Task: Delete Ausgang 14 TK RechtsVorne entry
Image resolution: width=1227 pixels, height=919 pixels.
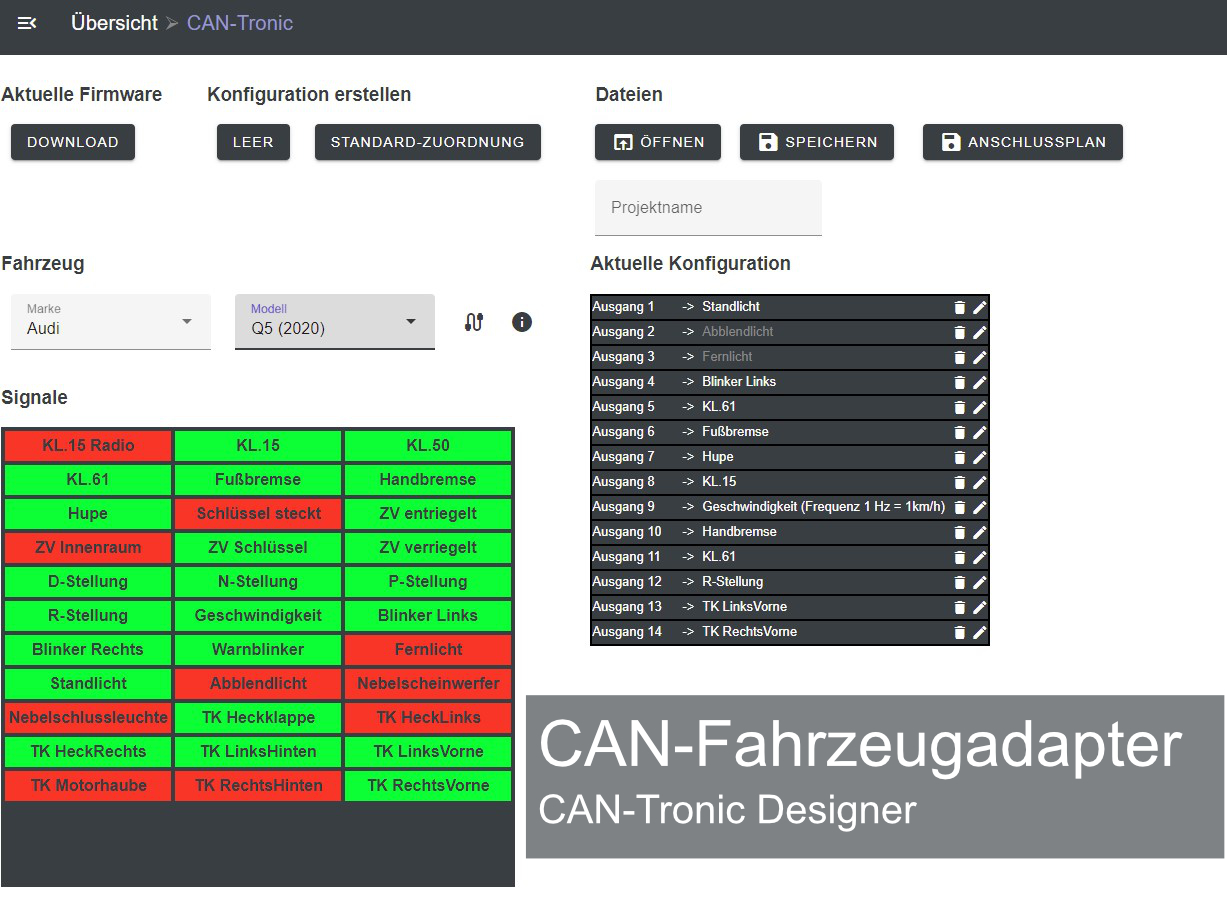Action: click(x=960, y=632)
